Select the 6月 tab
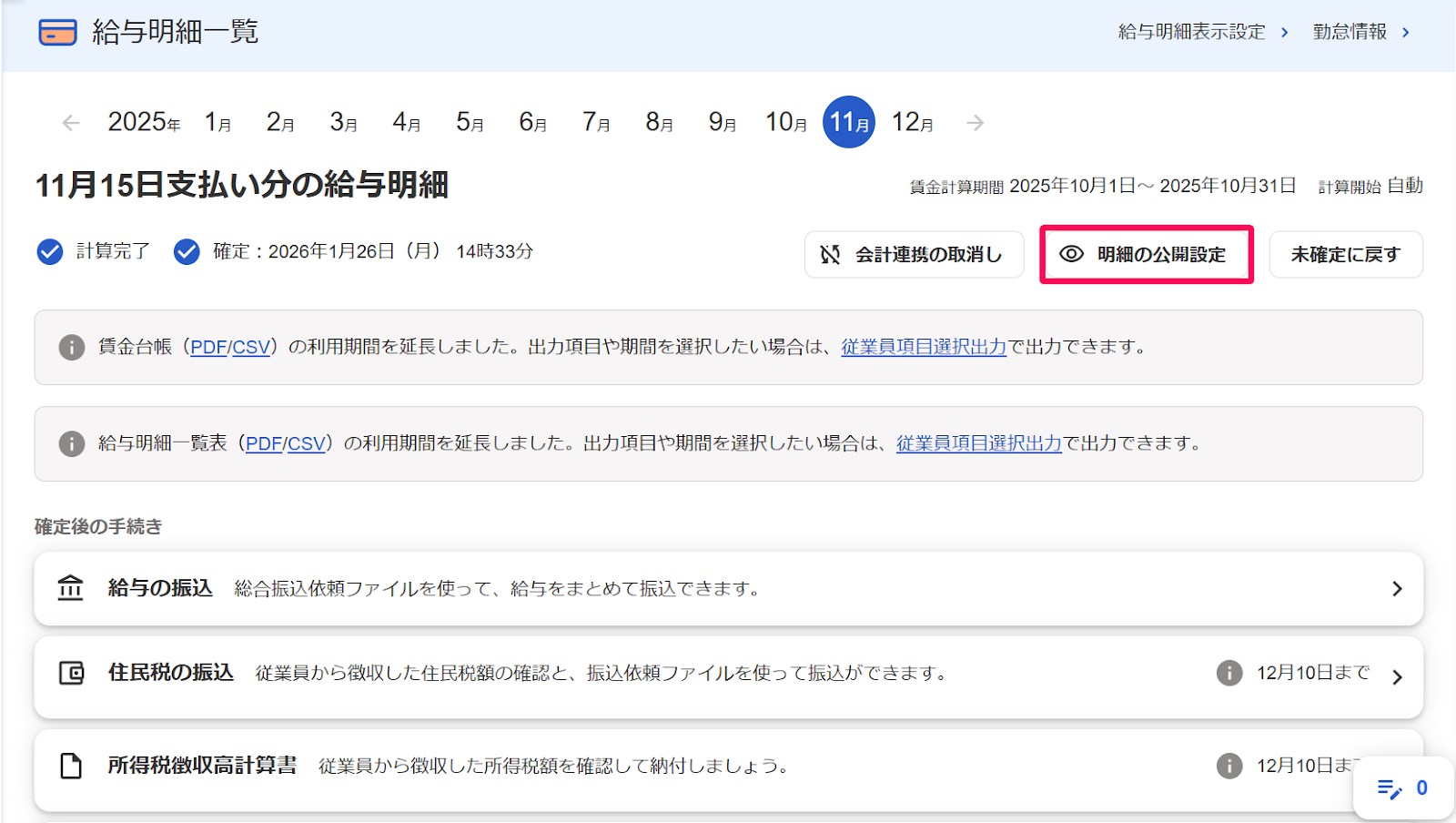This screenshot has height=823, width=1456. (x=532, y=122)
